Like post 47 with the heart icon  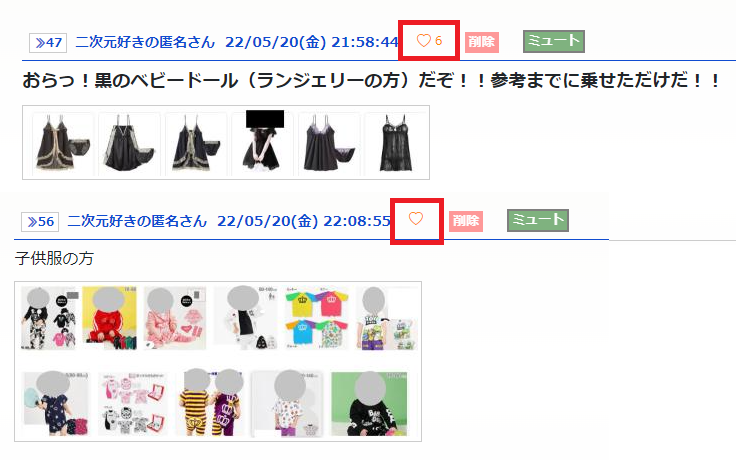[x=423, y=41]
